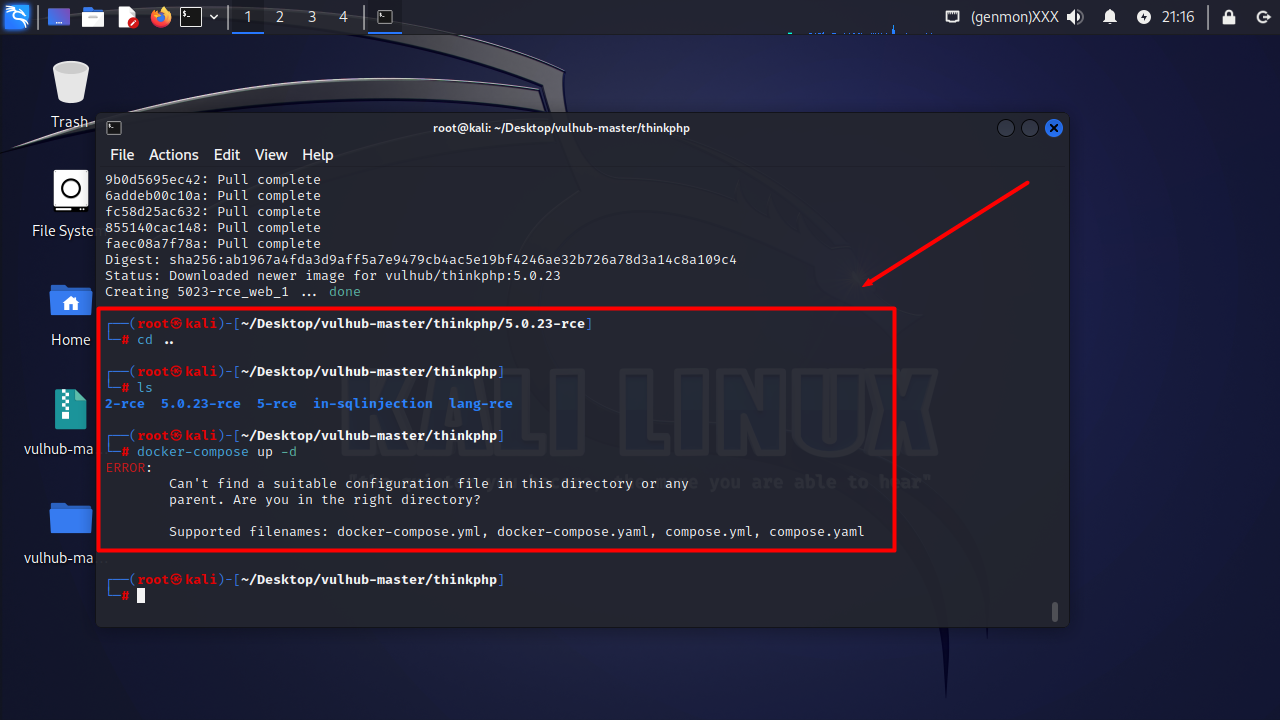Click the Status: Downloaded newer image line
This screenshot has height=720, width=1280.
coord(333,275)
